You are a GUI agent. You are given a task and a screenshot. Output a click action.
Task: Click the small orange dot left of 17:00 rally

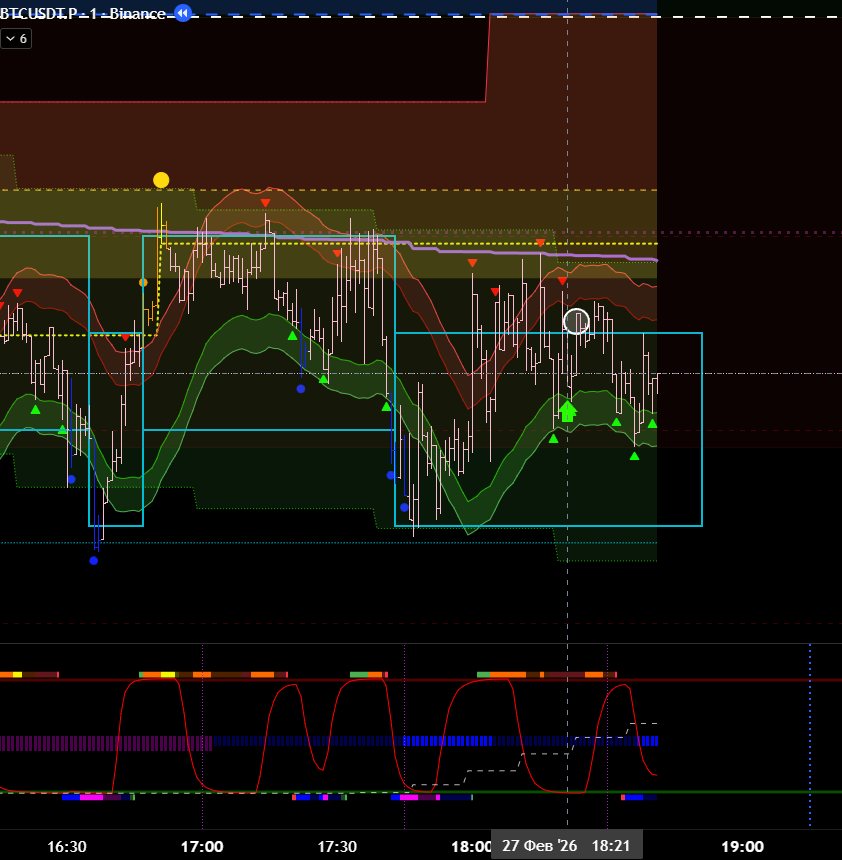coord(143,283)
